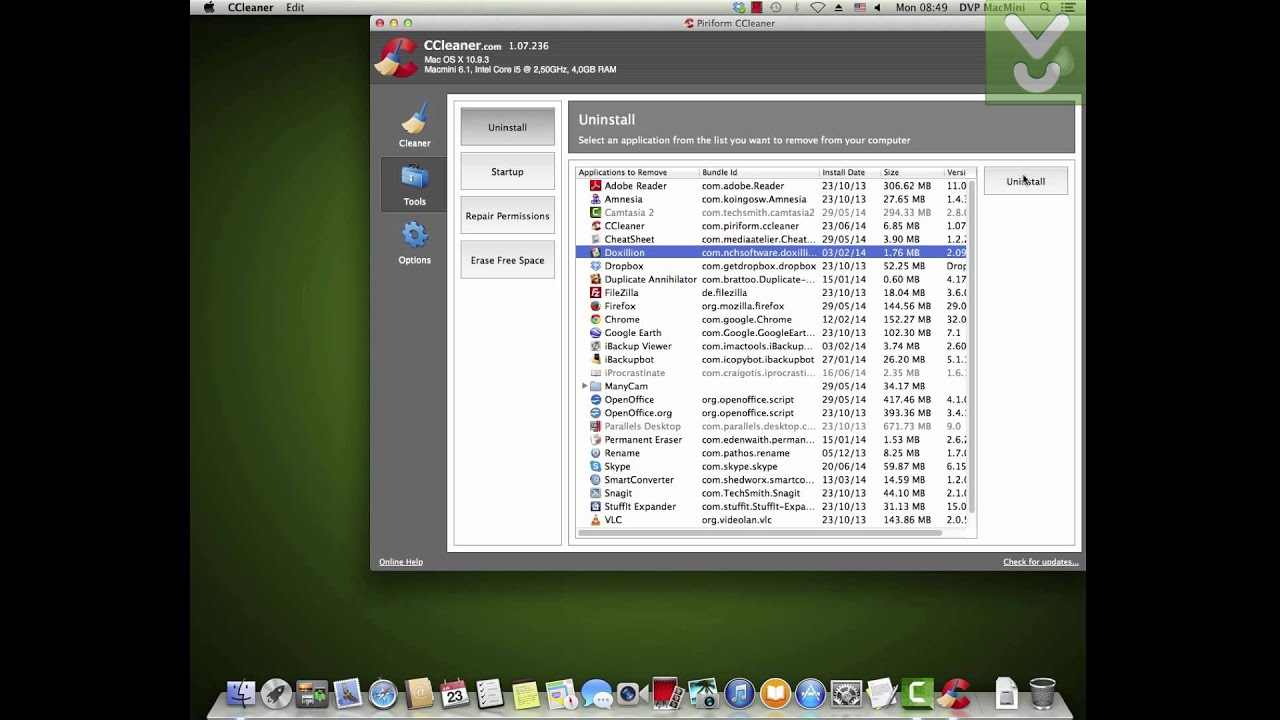This screenshot has width=1280, height=720.
Task: Open the Cleaner section in sidebar
Action: pos(415,127)
